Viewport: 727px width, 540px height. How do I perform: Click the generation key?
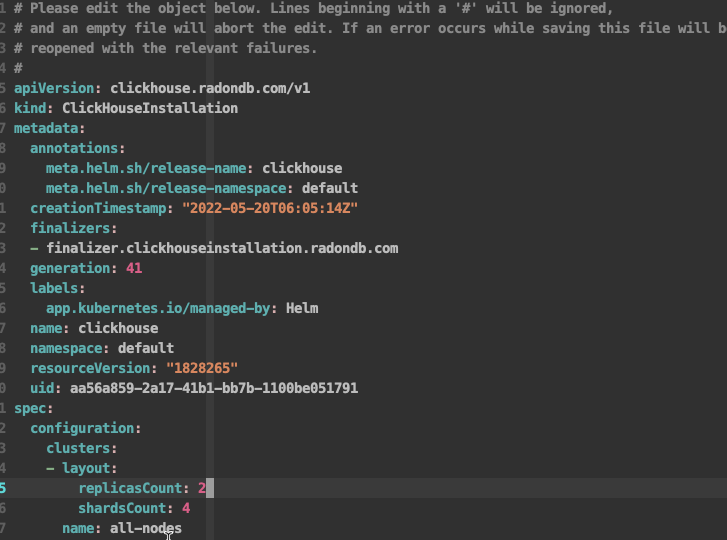(70, 268)
